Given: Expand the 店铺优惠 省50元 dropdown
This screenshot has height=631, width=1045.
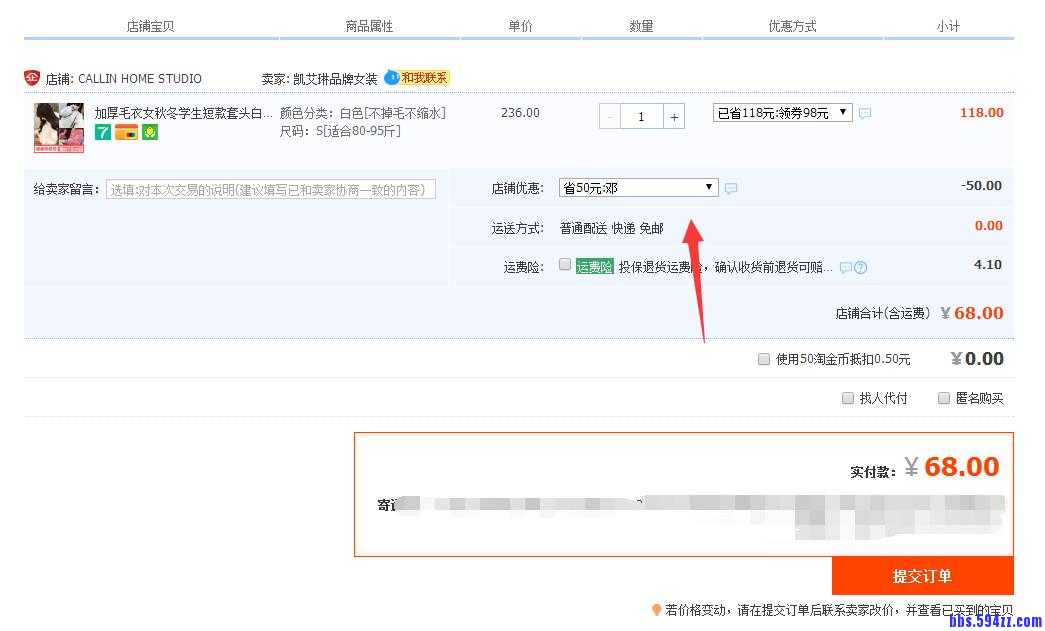Looking at the screenshot, I should click(x=638, y=187).
